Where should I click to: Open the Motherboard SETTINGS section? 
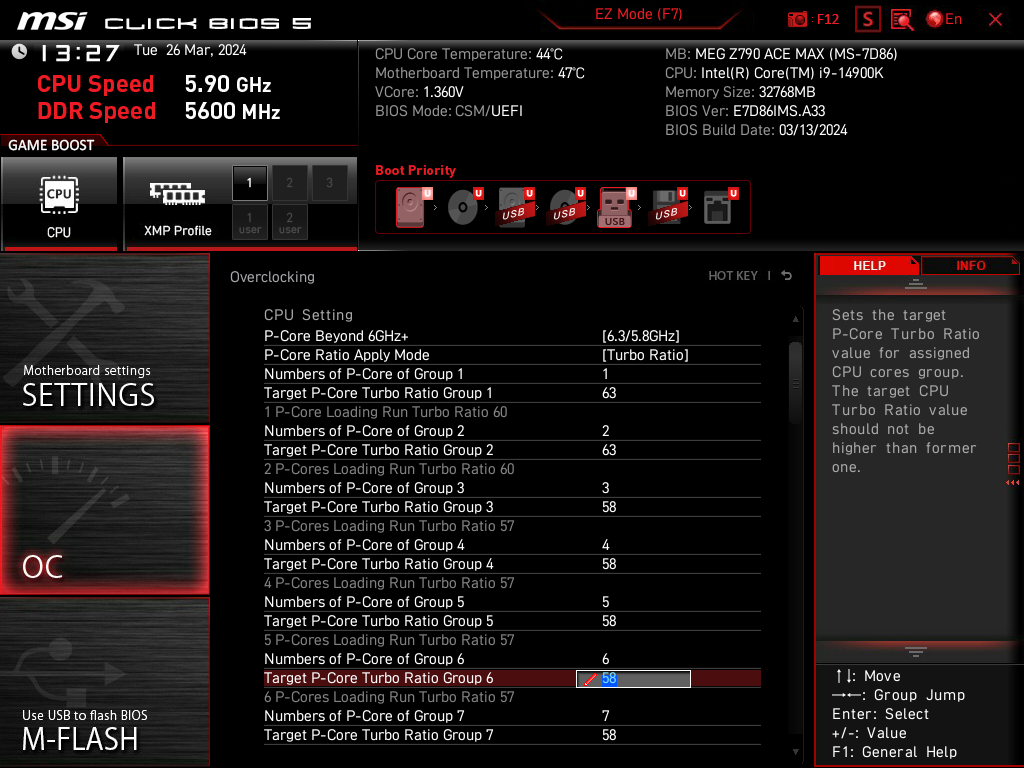[x=104, y=338]
